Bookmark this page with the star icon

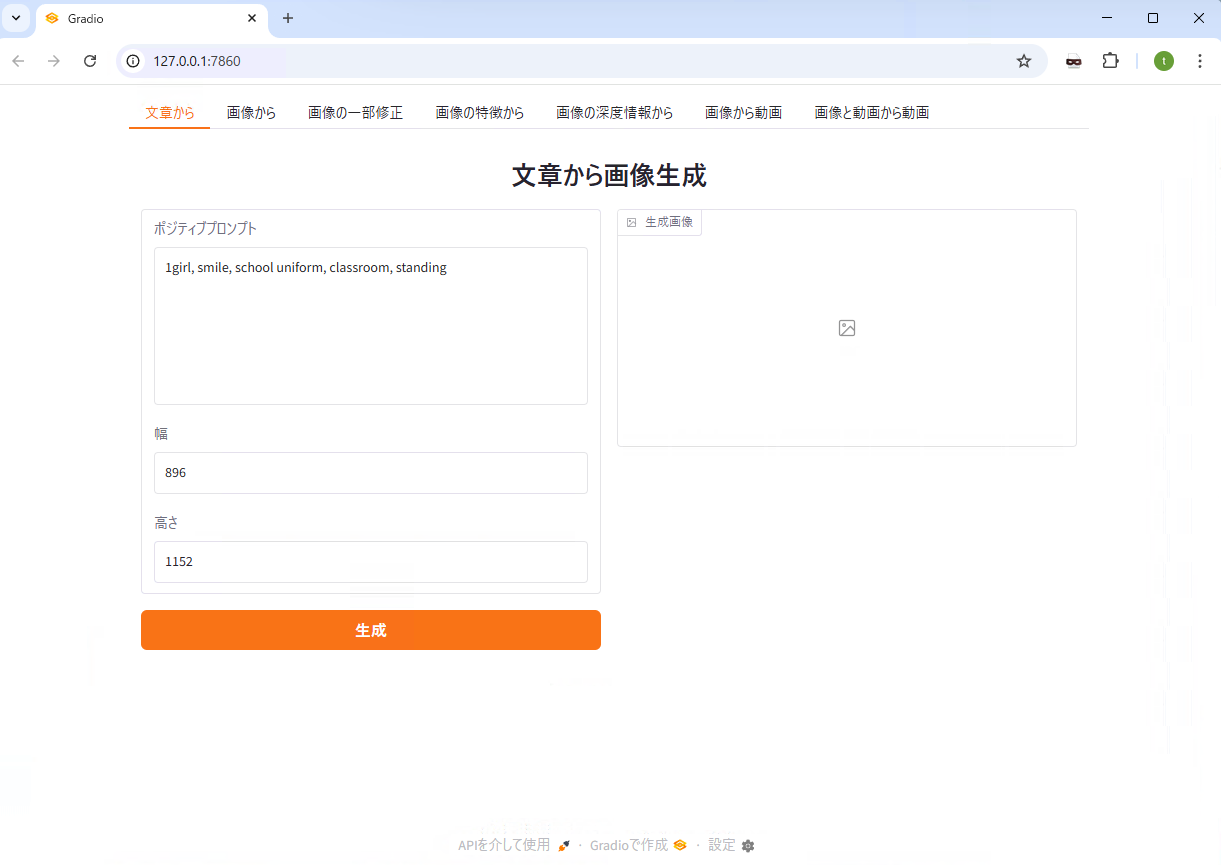(1024, 61)
